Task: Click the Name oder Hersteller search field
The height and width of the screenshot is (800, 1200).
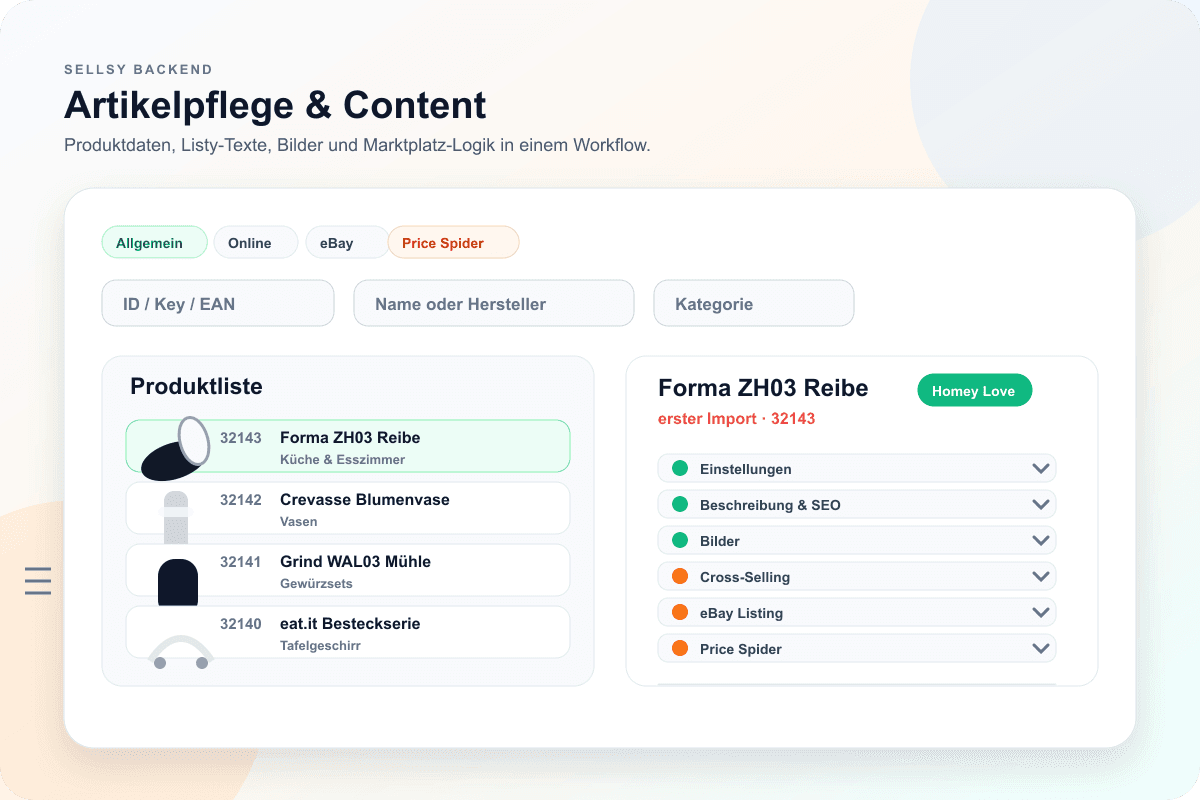Action: click(494, 303)
